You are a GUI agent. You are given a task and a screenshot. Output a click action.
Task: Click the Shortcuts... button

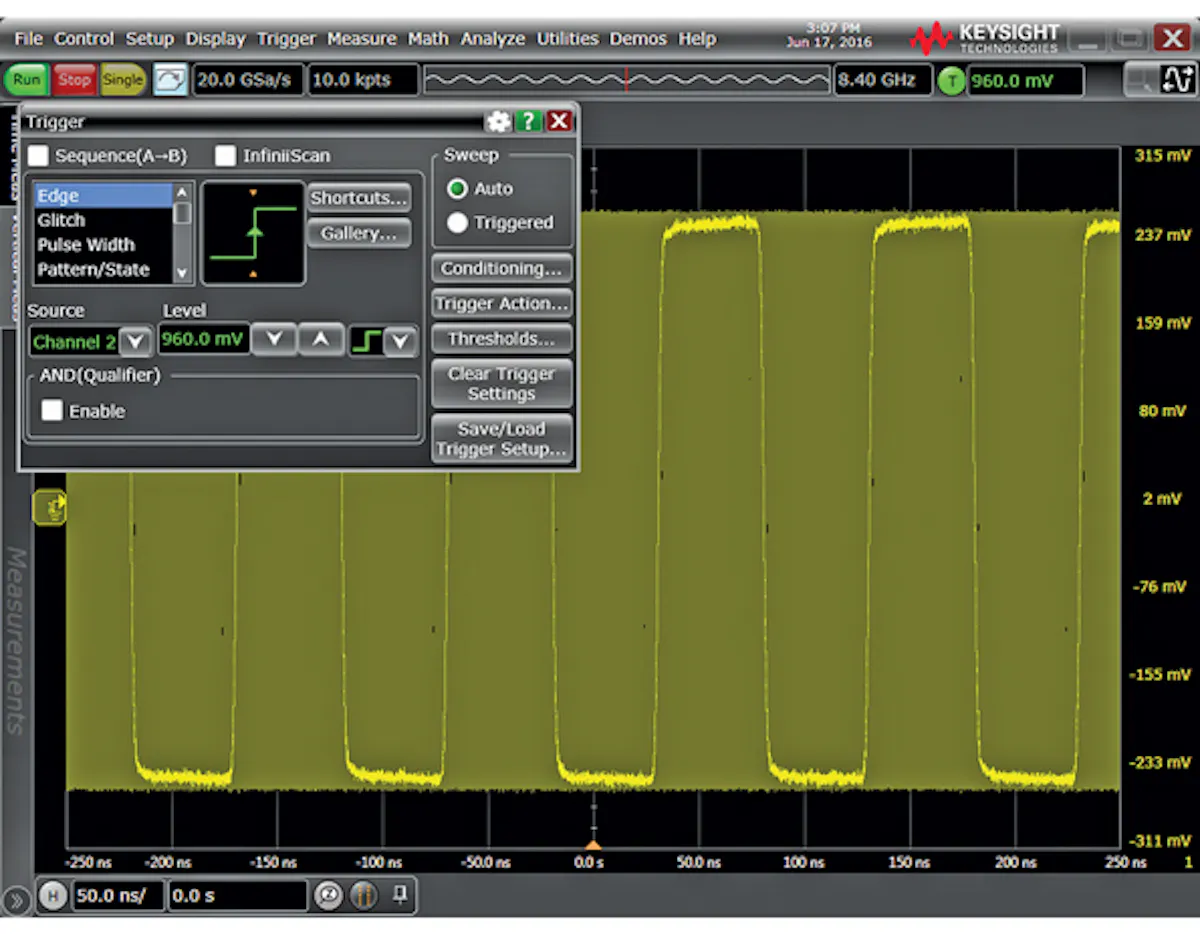pyautogui.click(x=359, y=198)
